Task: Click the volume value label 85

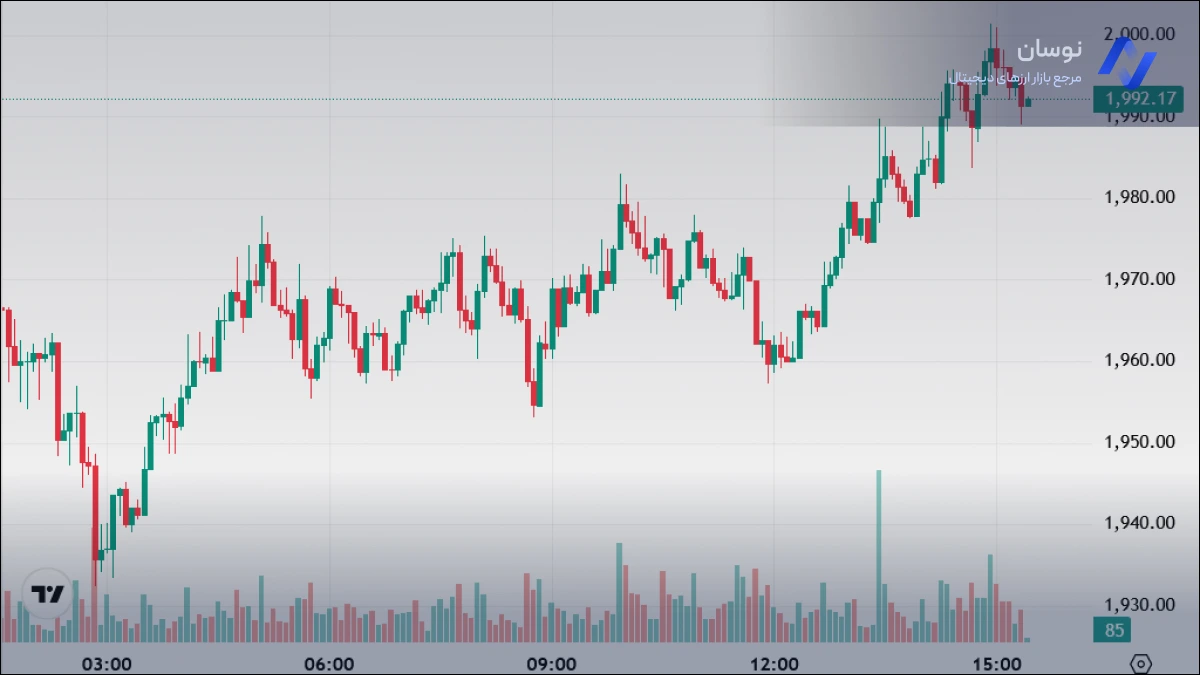Action: click(x=1115, y=630)
